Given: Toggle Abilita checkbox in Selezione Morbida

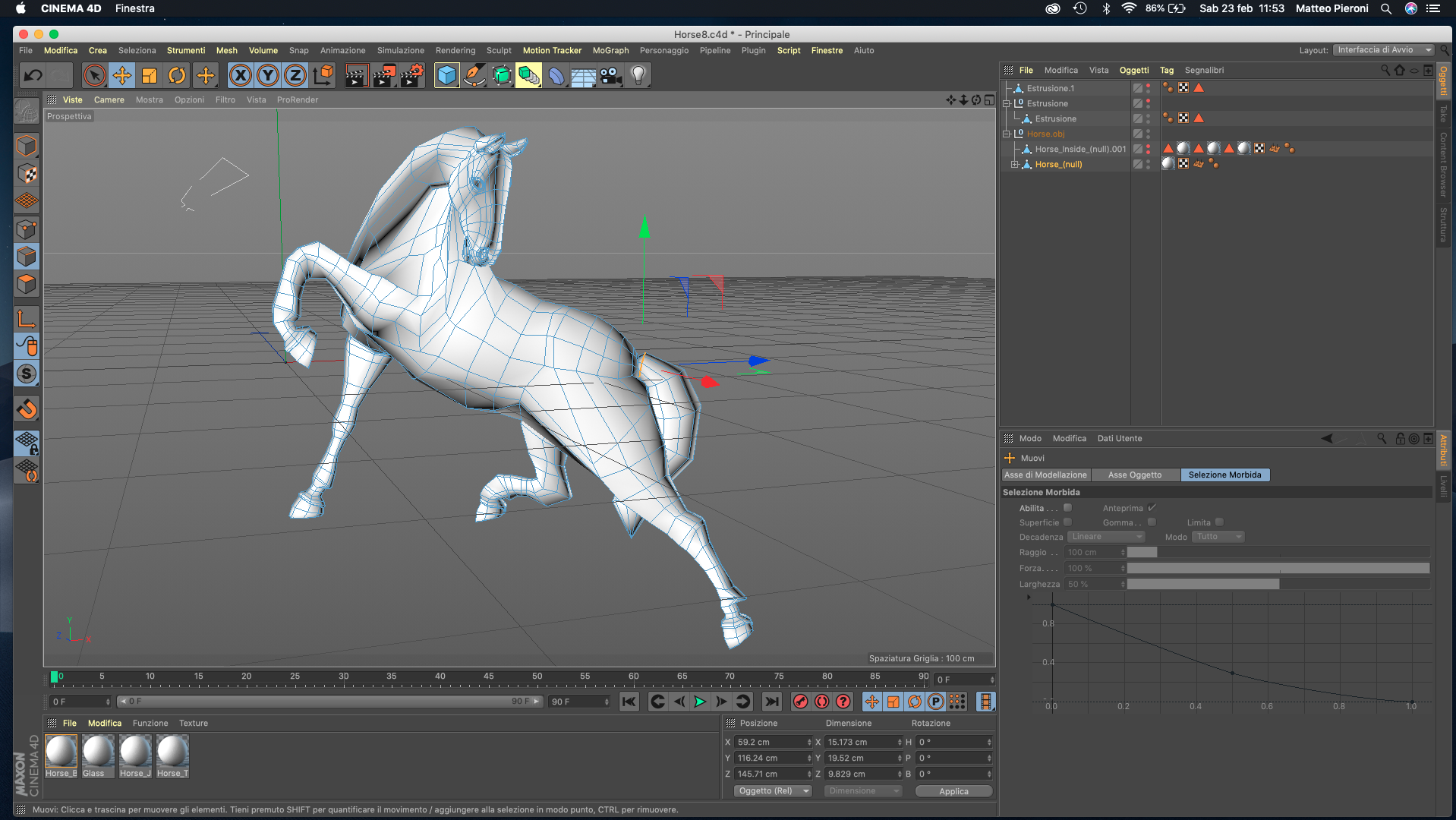Looking at the screenshot, I should [1067, 507].
